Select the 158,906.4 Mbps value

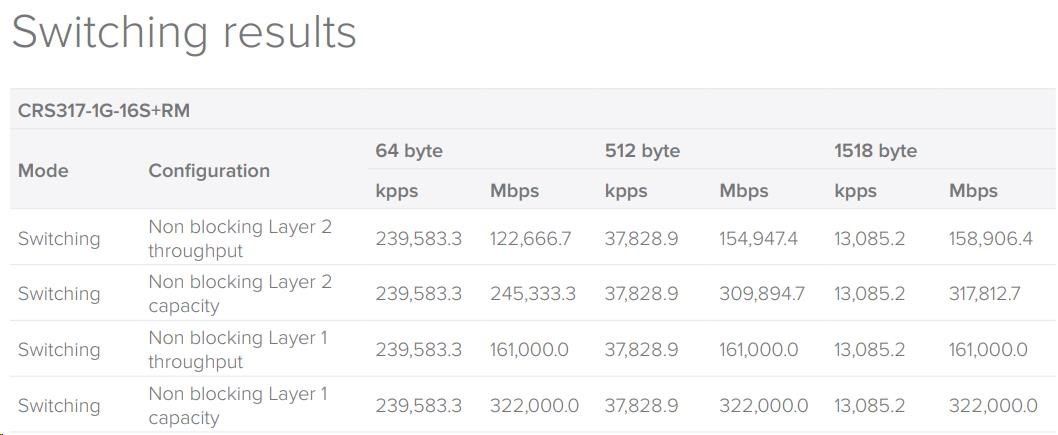pos(990,239)
